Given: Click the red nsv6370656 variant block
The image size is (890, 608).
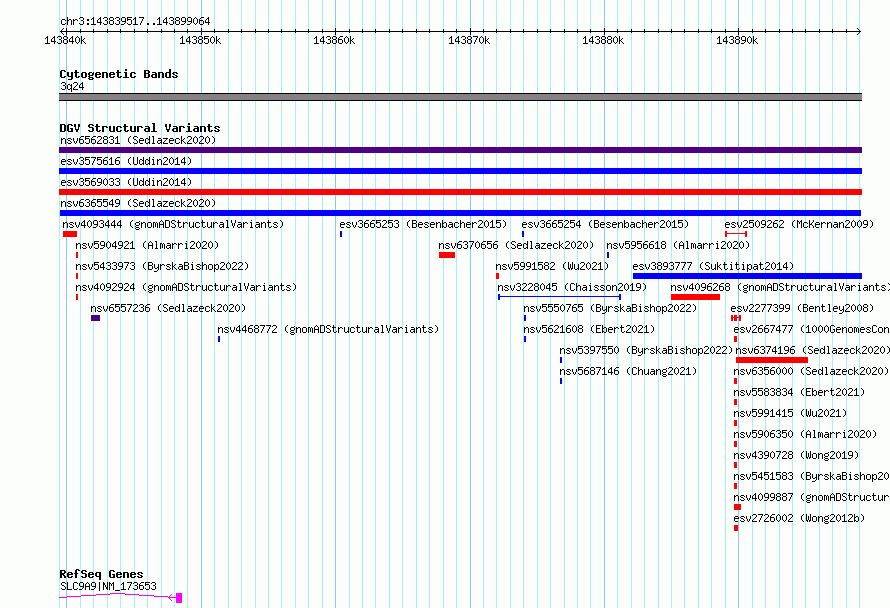Looking at the screenshot, I should coord(447,255).
